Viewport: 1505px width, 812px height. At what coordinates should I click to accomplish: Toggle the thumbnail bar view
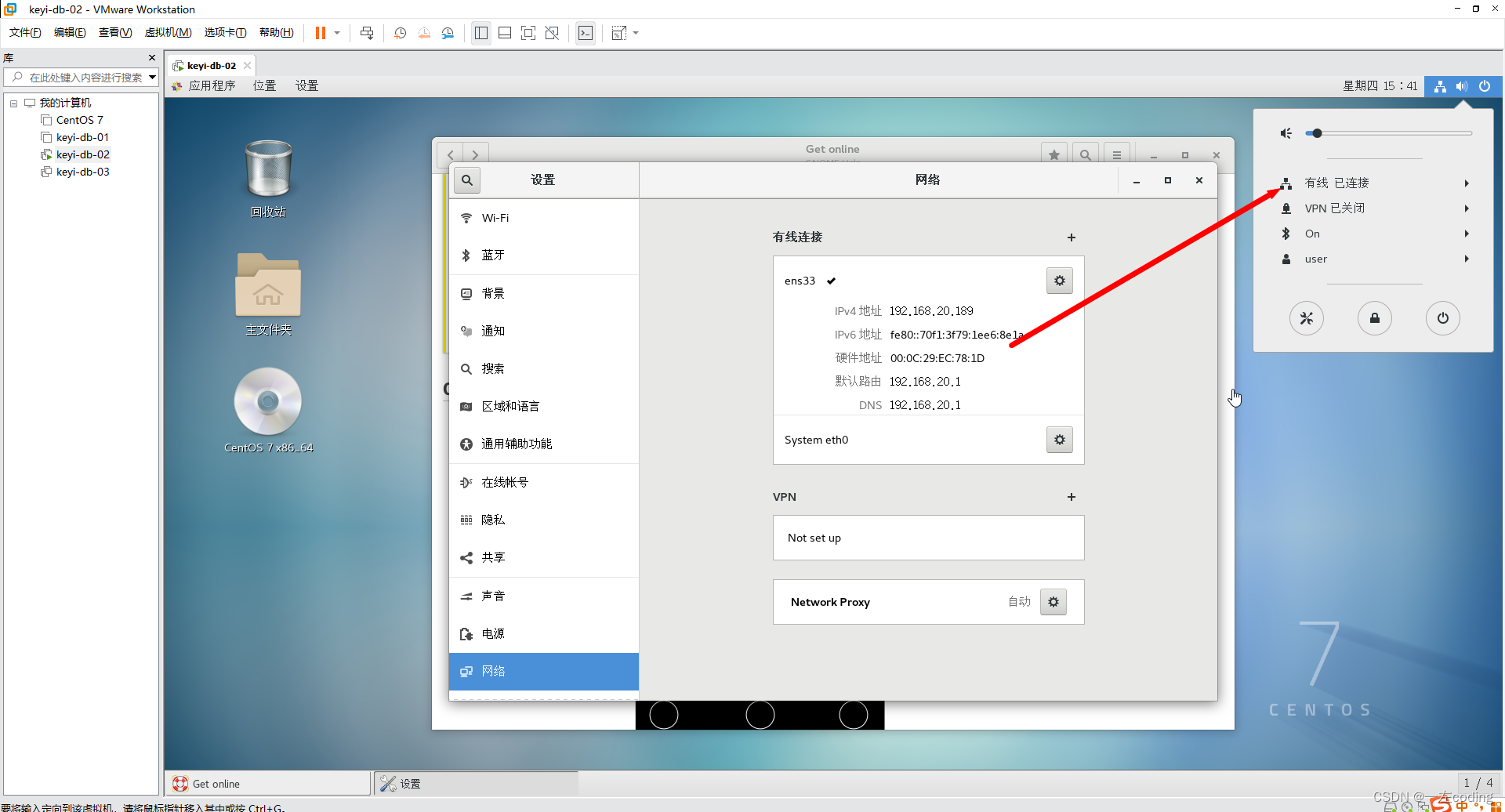click(x=505, y=33)
